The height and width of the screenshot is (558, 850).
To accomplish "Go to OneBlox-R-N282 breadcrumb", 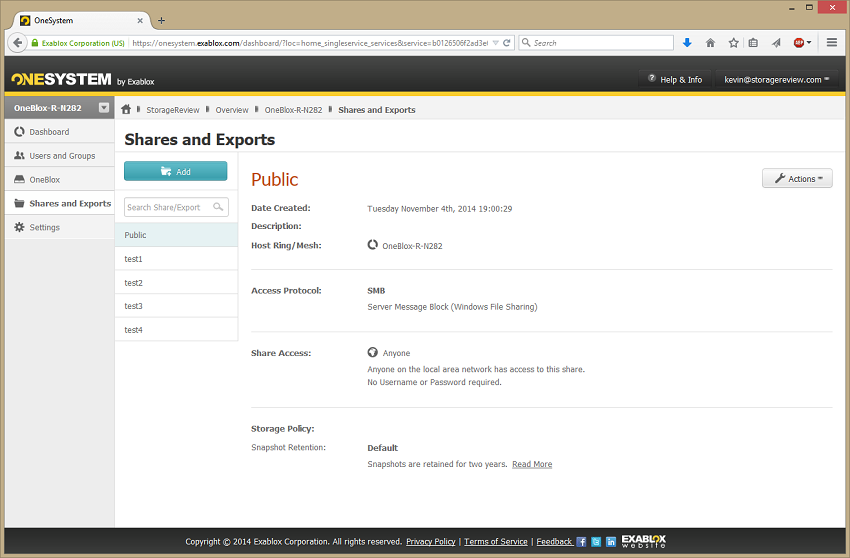I will (x=293, y=110).
